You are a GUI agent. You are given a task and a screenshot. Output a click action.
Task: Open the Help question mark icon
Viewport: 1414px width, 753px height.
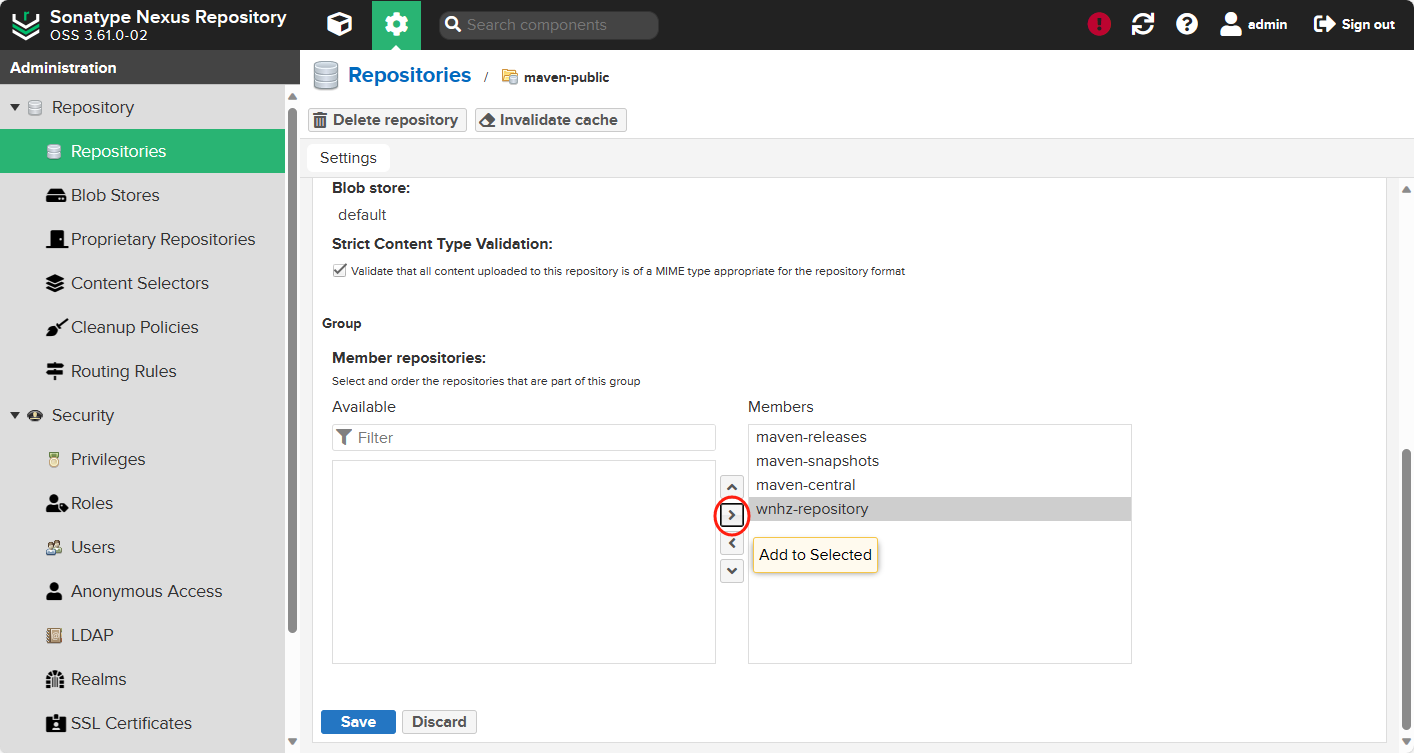1187,25
